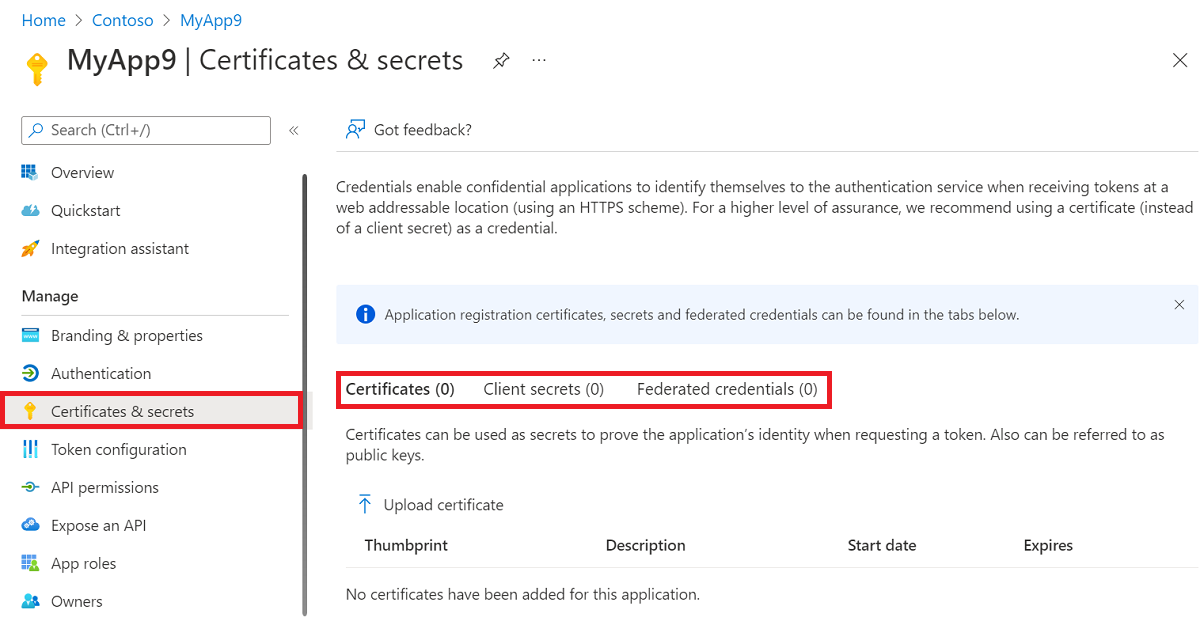Switch to the Client secrets tab
Image resolution: width=1200 pixels, height=625 pixels.
click(543, 389)
